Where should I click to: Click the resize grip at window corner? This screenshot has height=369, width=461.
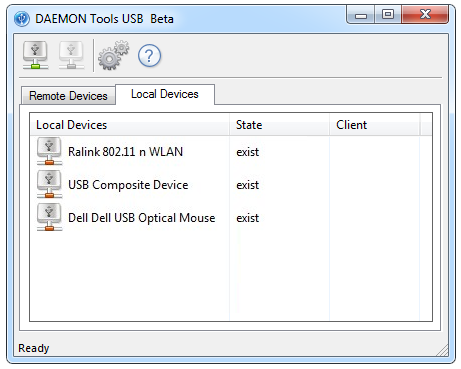click(442, 350)
